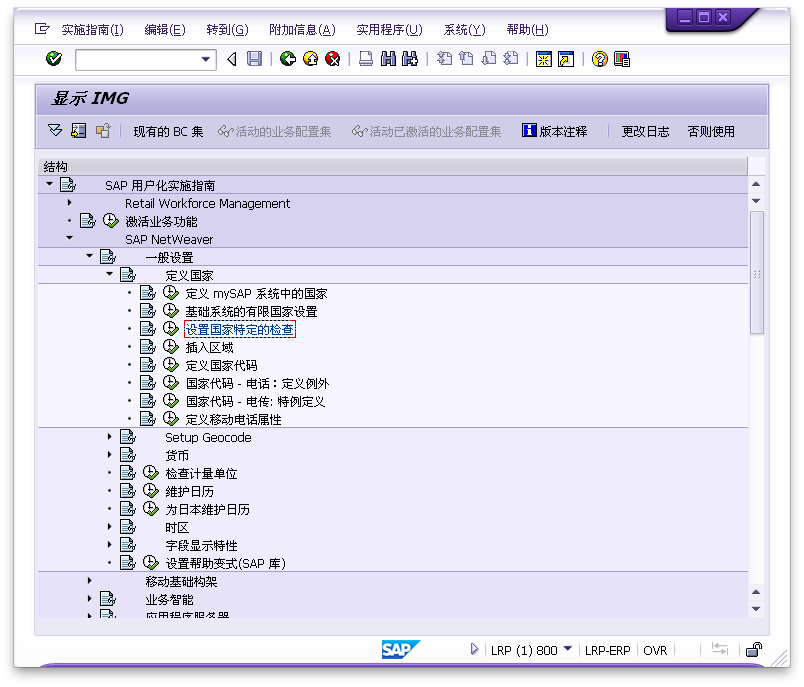Click execute clock icon for 定义移动电话属性
The image size is (804, 687).
click(x=171, y=419)
